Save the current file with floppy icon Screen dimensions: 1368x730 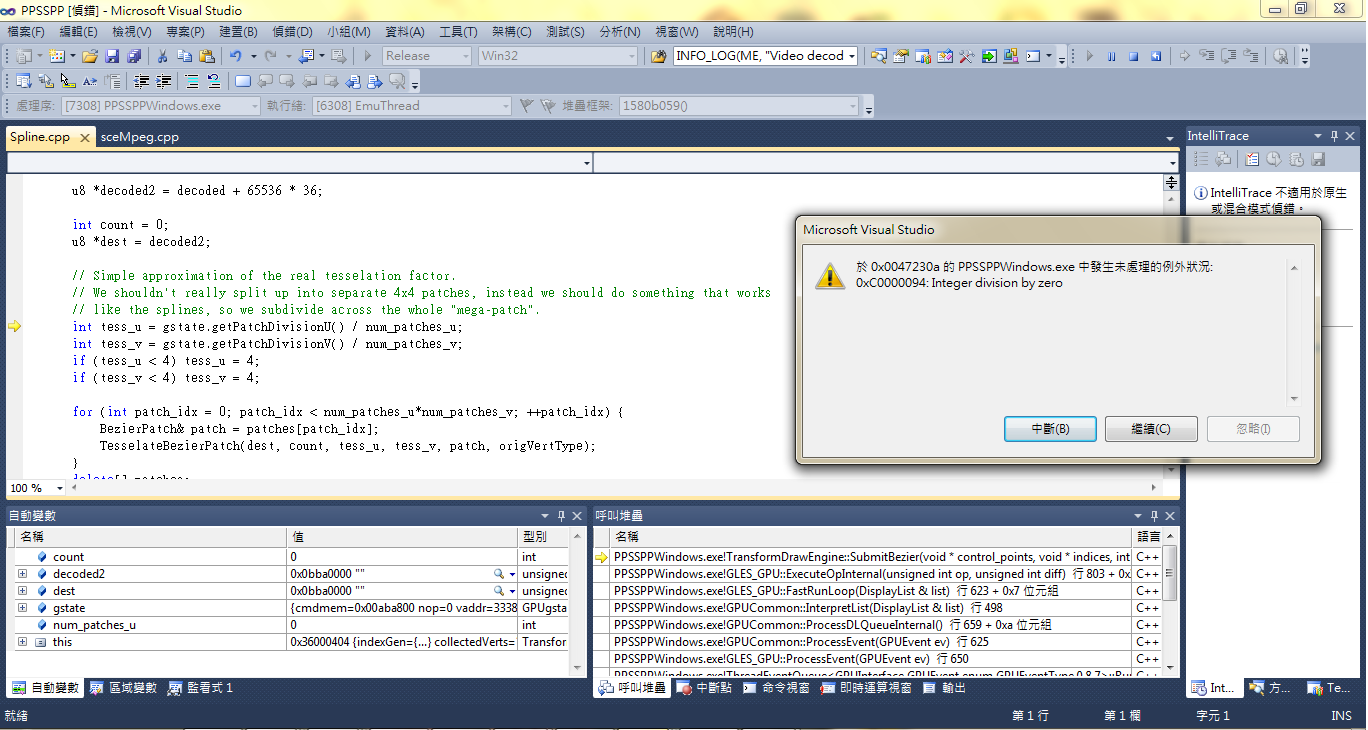tap(112, 56)
